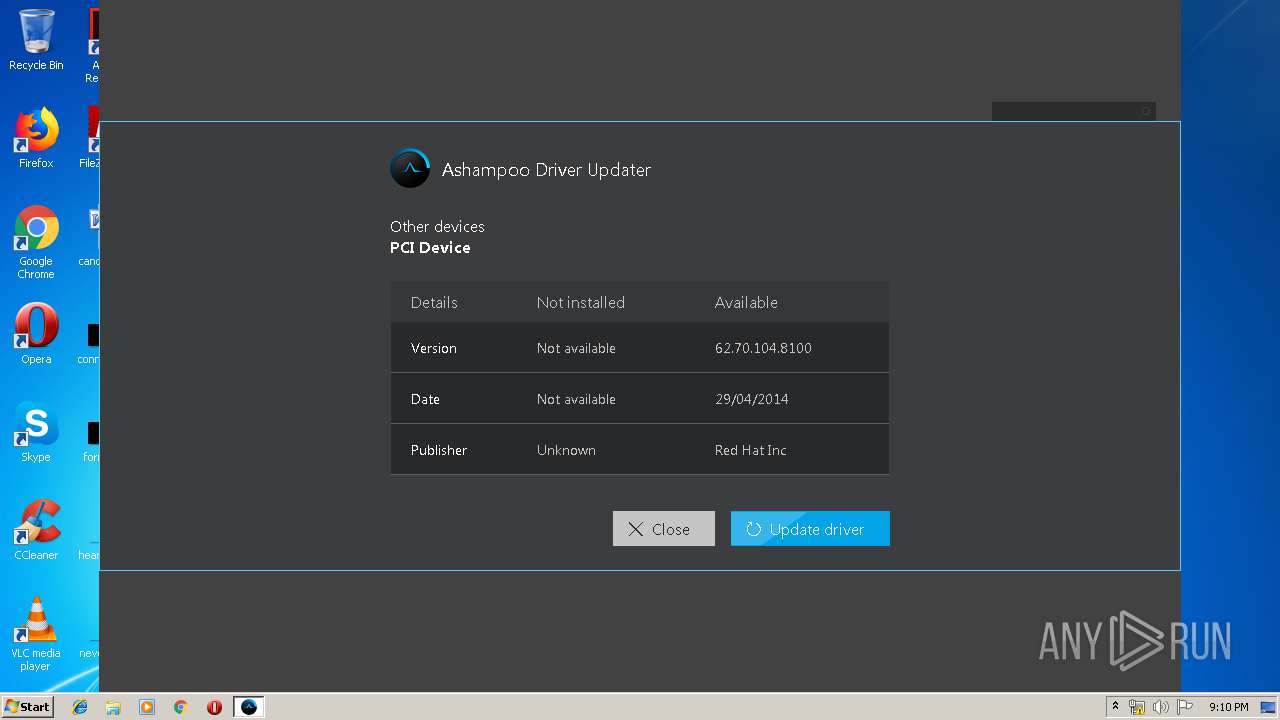Image resolution: width=1280 pixels, height=720 pixels.
Task: Open Opera from the taskbar
Action: pos(214,707)
